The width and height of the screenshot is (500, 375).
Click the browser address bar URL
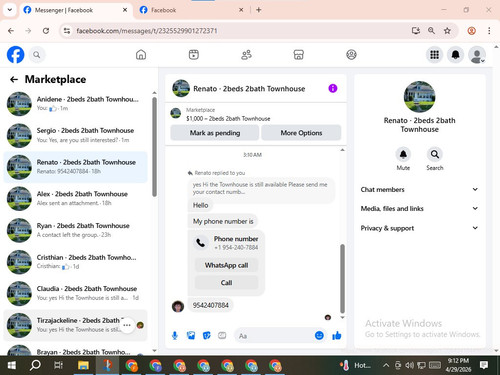tap(147, 31)
